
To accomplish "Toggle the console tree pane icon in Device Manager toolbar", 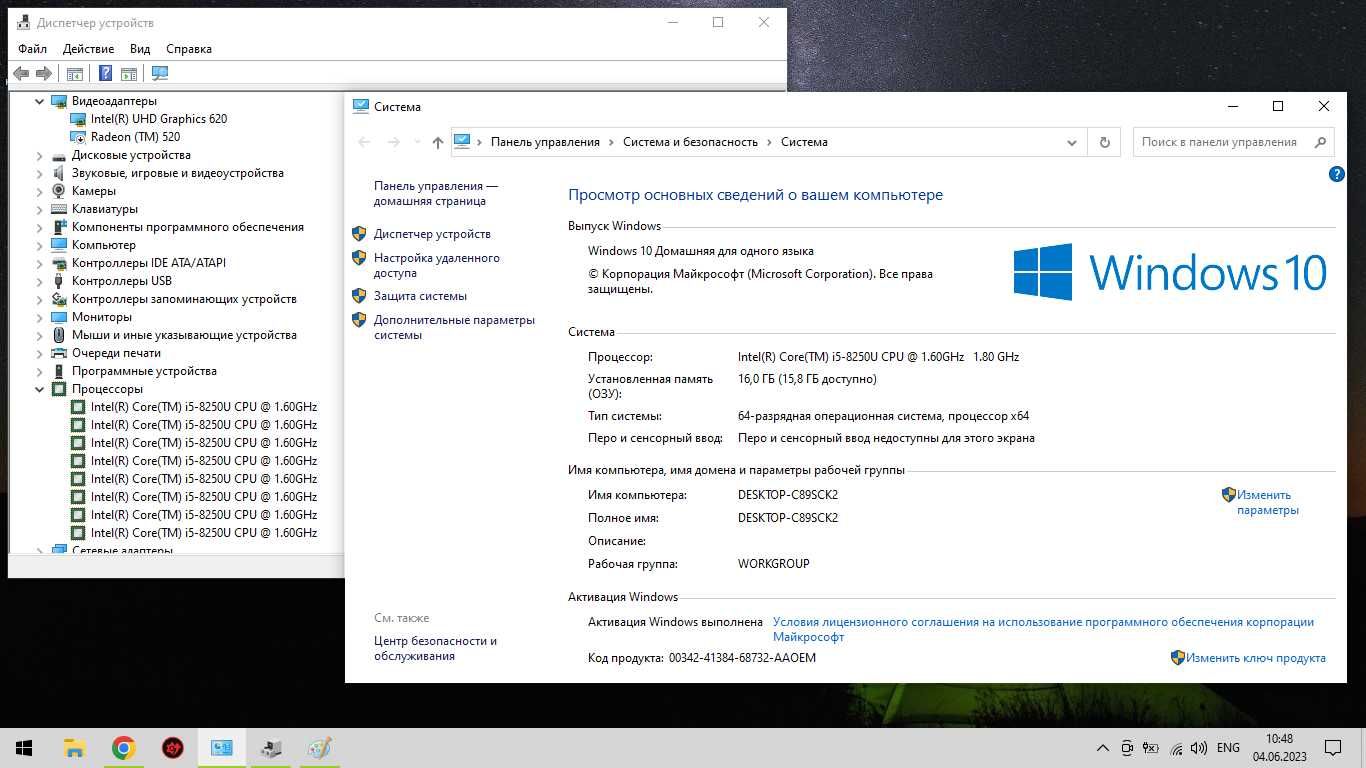I will coord(75,73).
